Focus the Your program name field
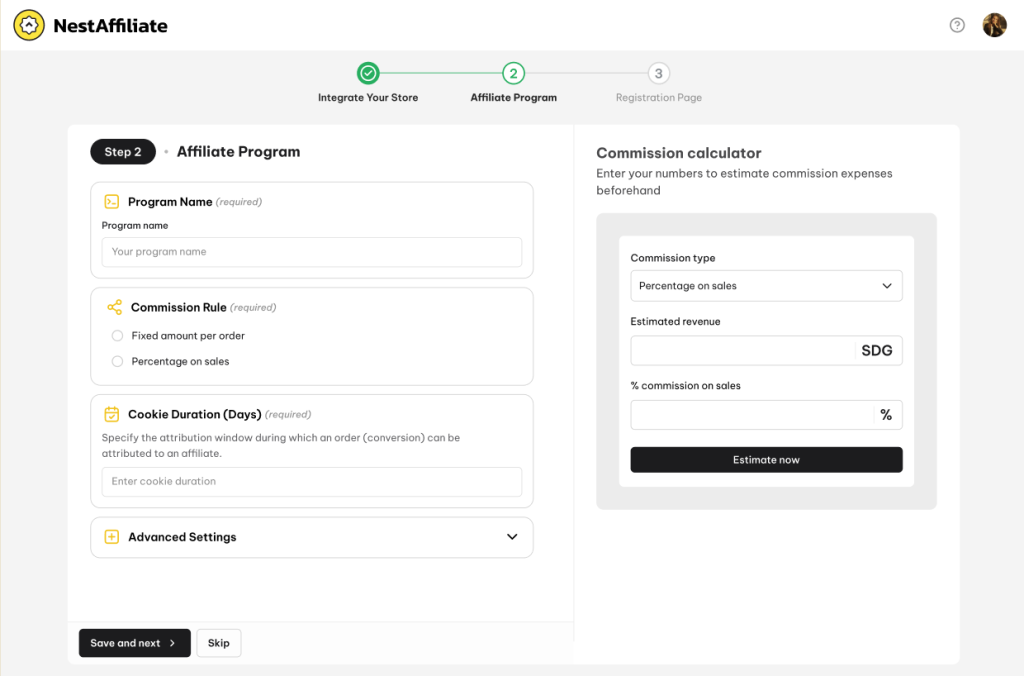Viewport: 1024px width, 676px height. click(312, 252)
